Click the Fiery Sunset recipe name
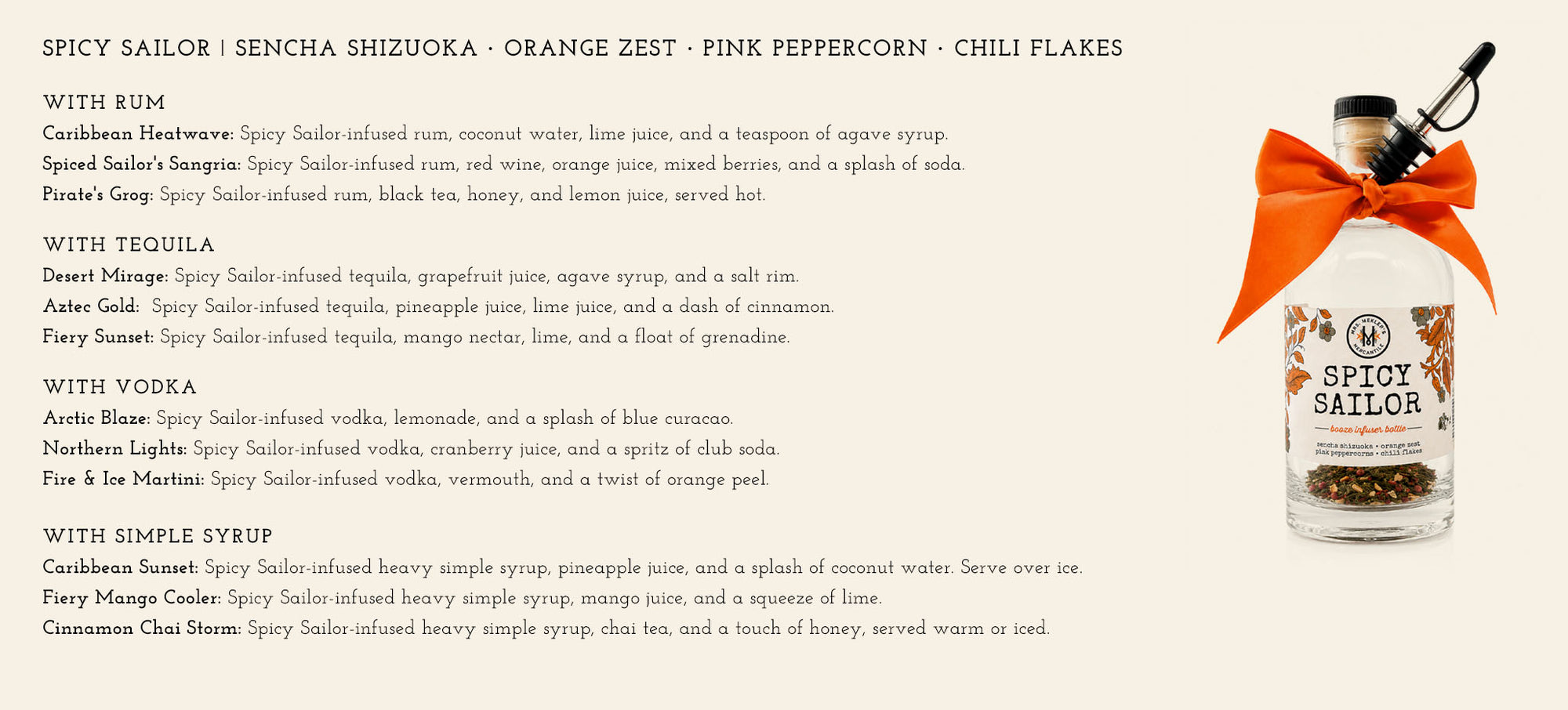This screenshot has height=710, width=1568. (x=98, y=337)
